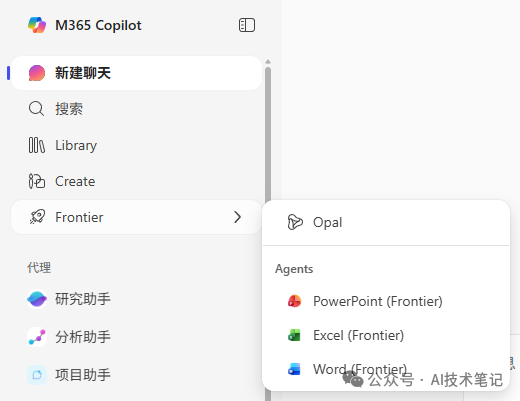Image resolution: width=520 pixels, height=401 pixels.
Task: Select the Opal text label
Action: (327, 222)
